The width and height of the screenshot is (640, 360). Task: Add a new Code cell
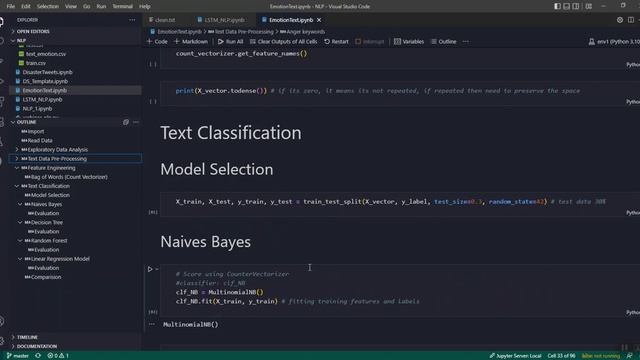157,42
